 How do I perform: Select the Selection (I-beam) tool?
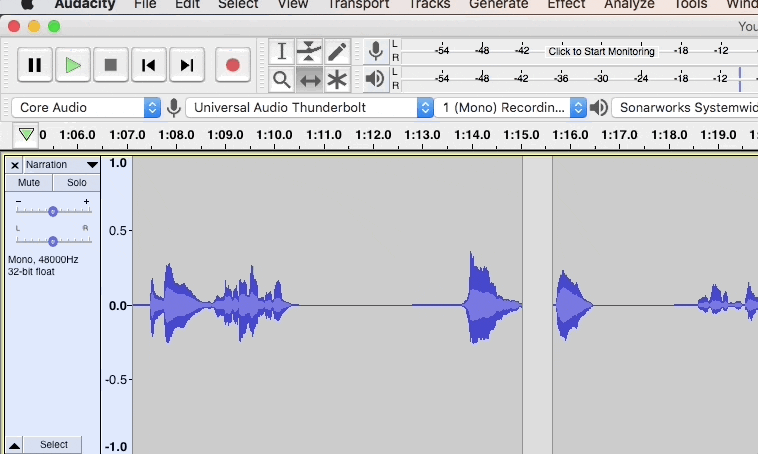coord(282,51)
